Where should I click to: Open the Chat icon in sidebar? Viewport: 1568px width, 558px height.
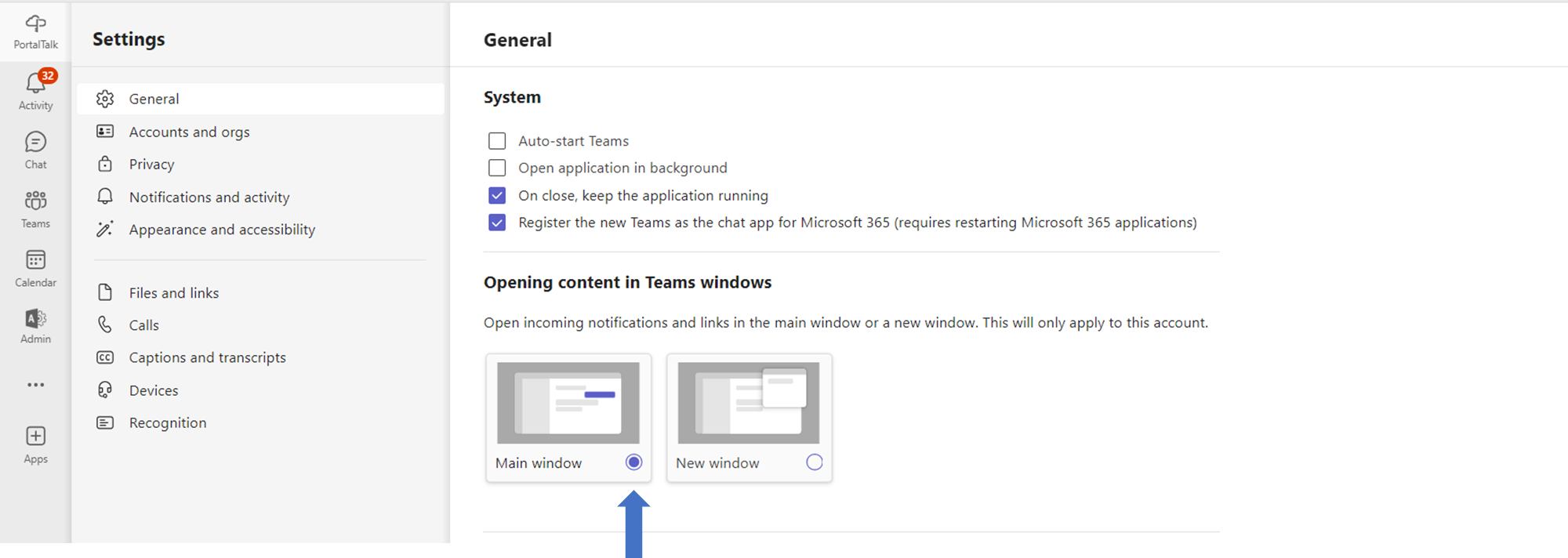(35, 149)
